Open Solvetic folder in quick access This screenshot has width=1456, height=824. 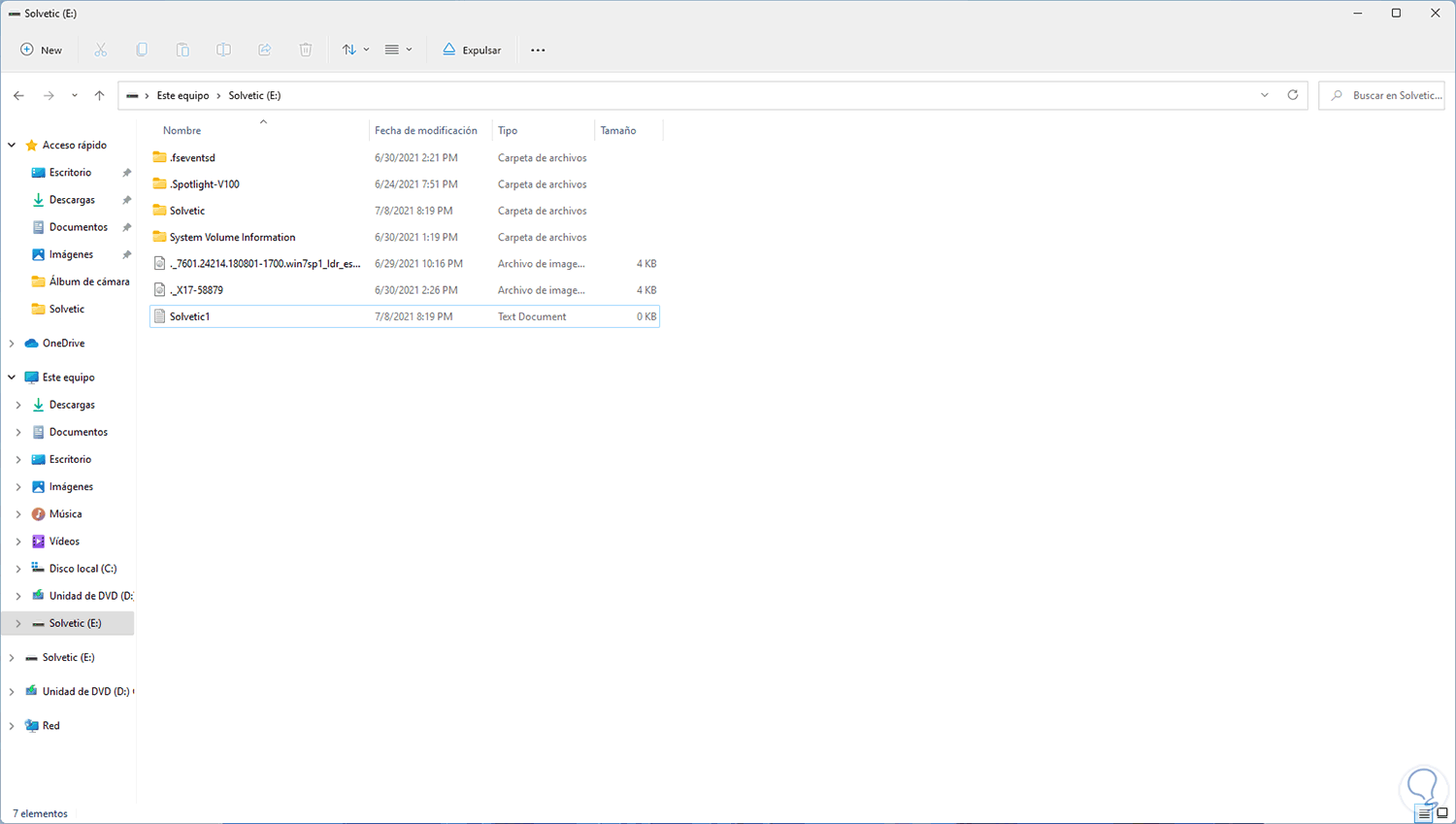66,309
